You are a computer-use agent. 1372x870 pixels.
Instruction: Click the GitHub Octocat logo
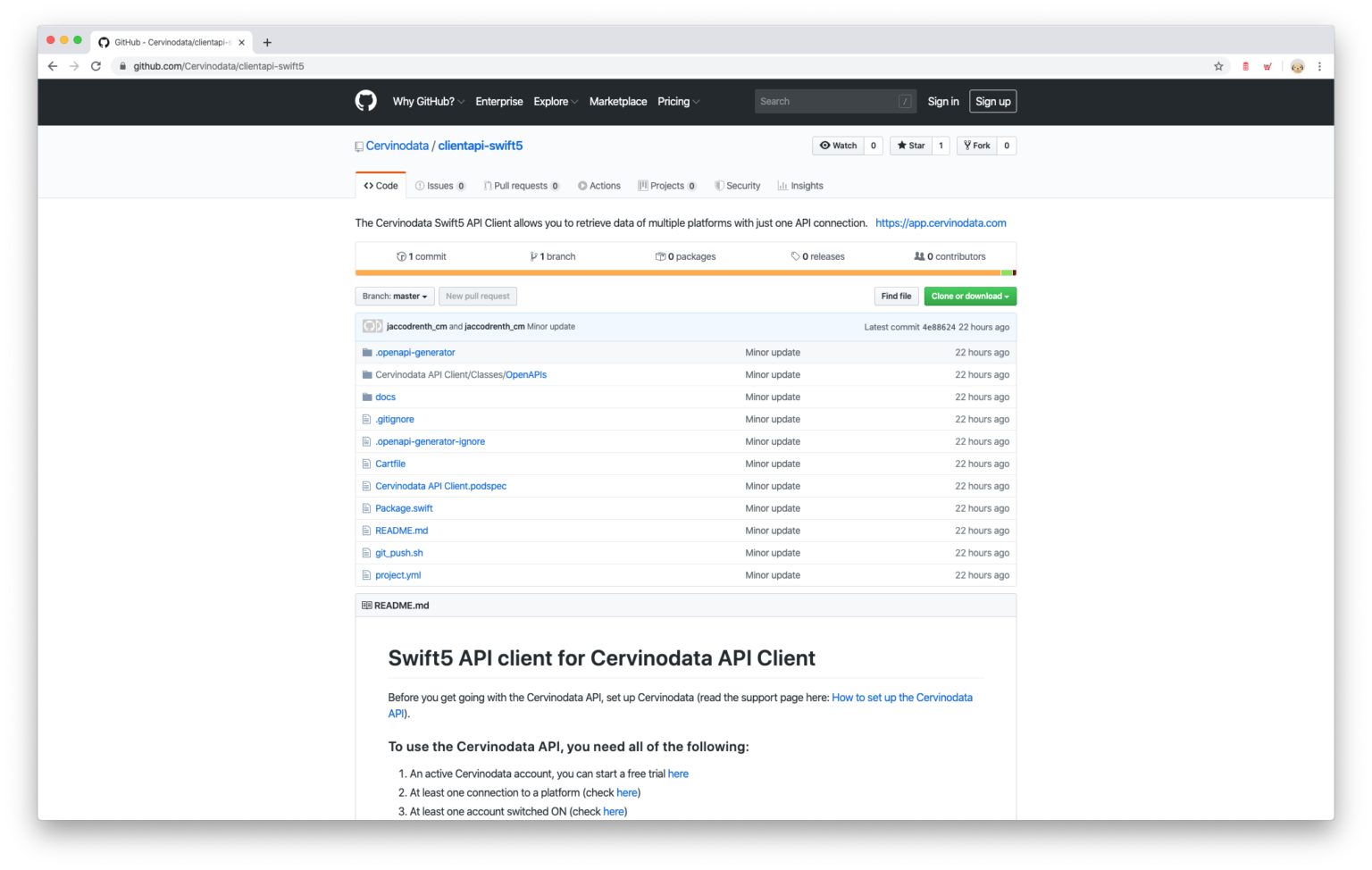click(364, 101)
